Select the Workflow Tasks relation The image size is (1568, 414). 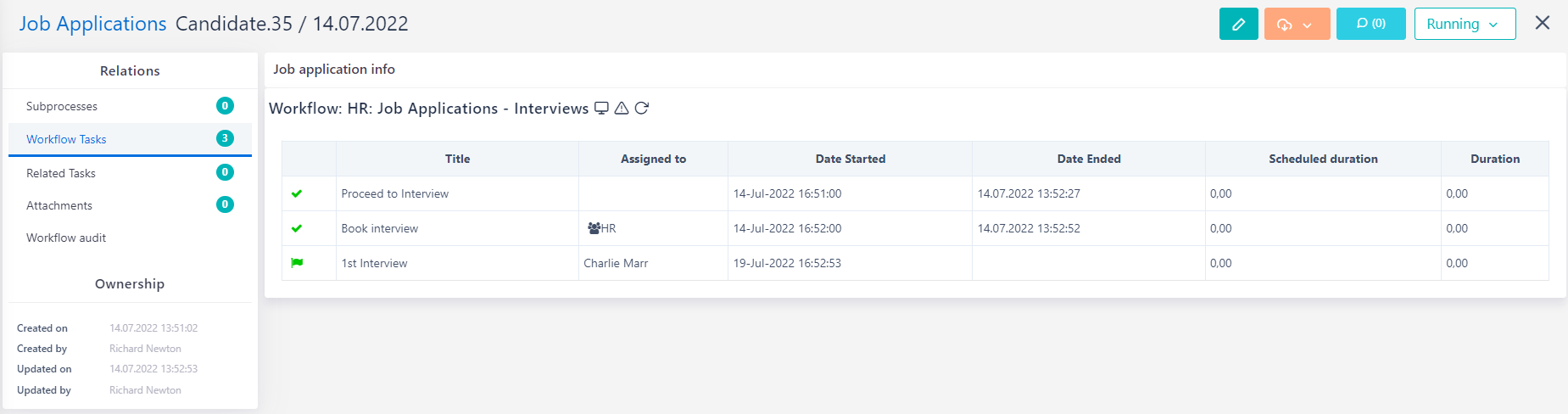(66, 139)
